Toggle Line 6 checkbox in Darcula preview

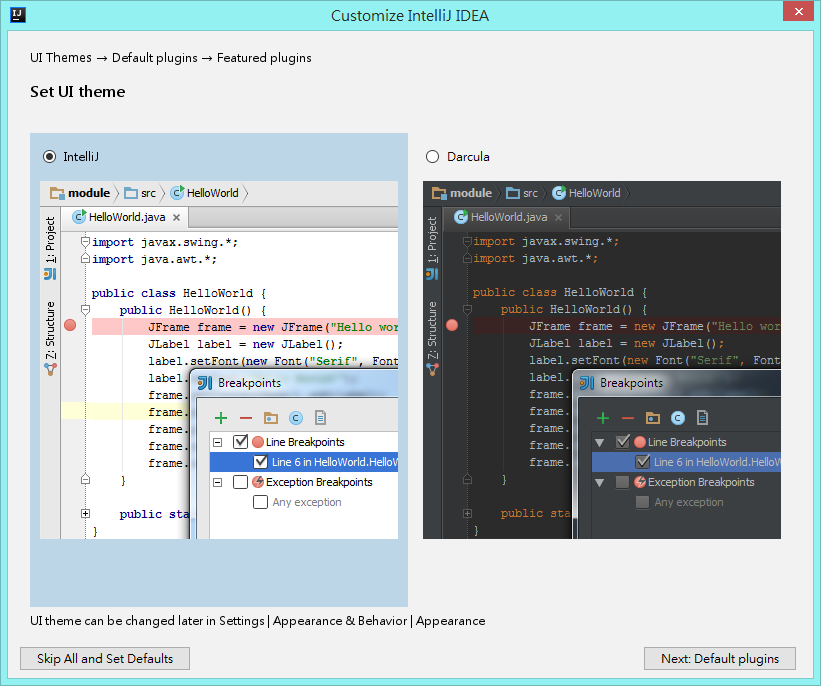(x=642, y=461)
